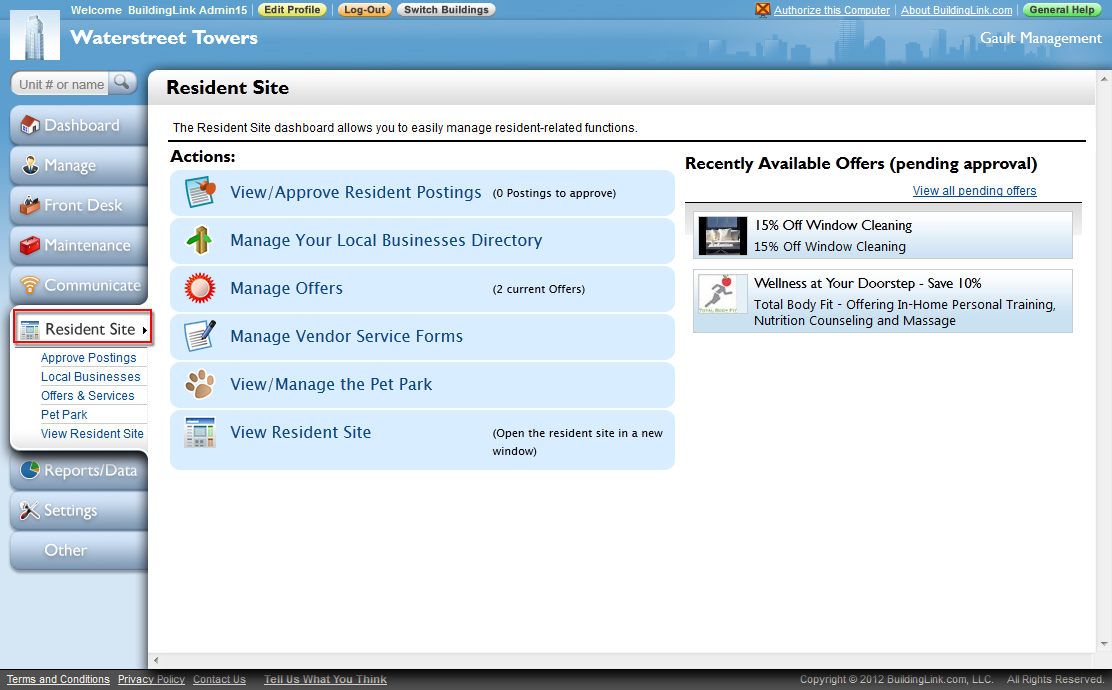Image resolution: width=1112 pixels, height=690 pixels.
Task: Select Pet Park in the sidebar submenu
Action: (x=64, y=415)
